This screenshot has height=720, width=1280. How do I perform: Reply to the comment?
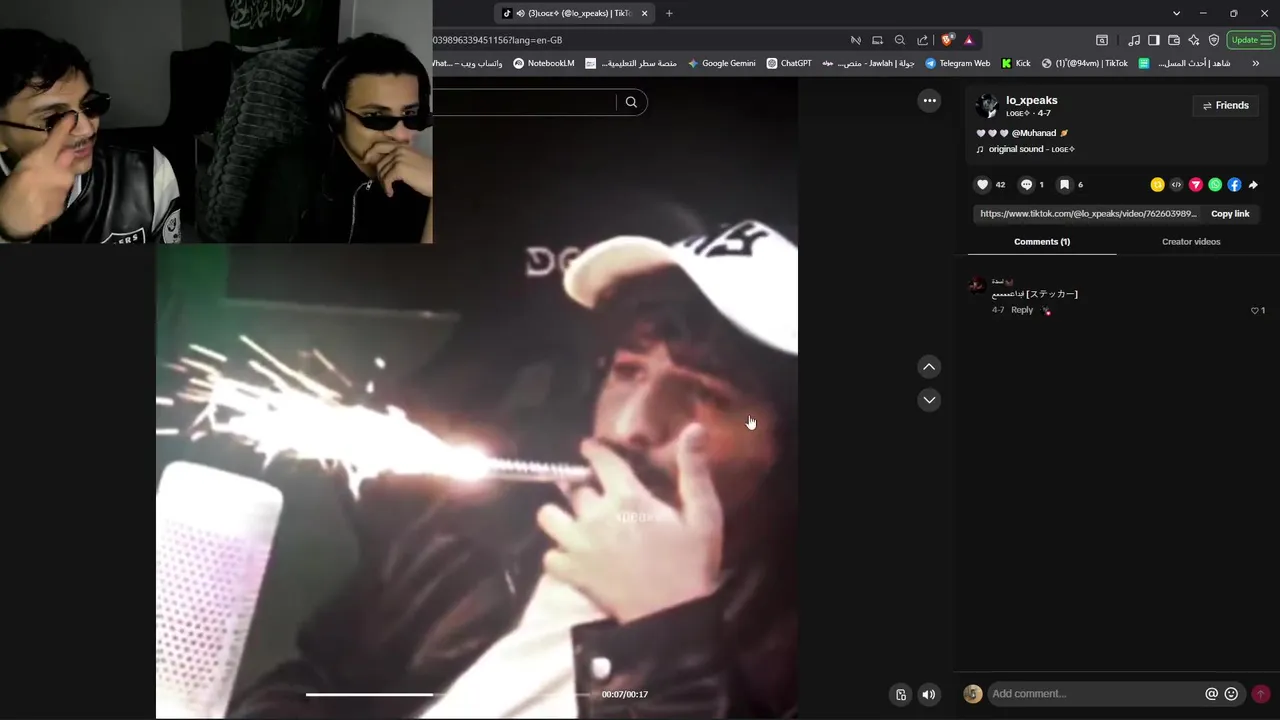pos(1022,310)
